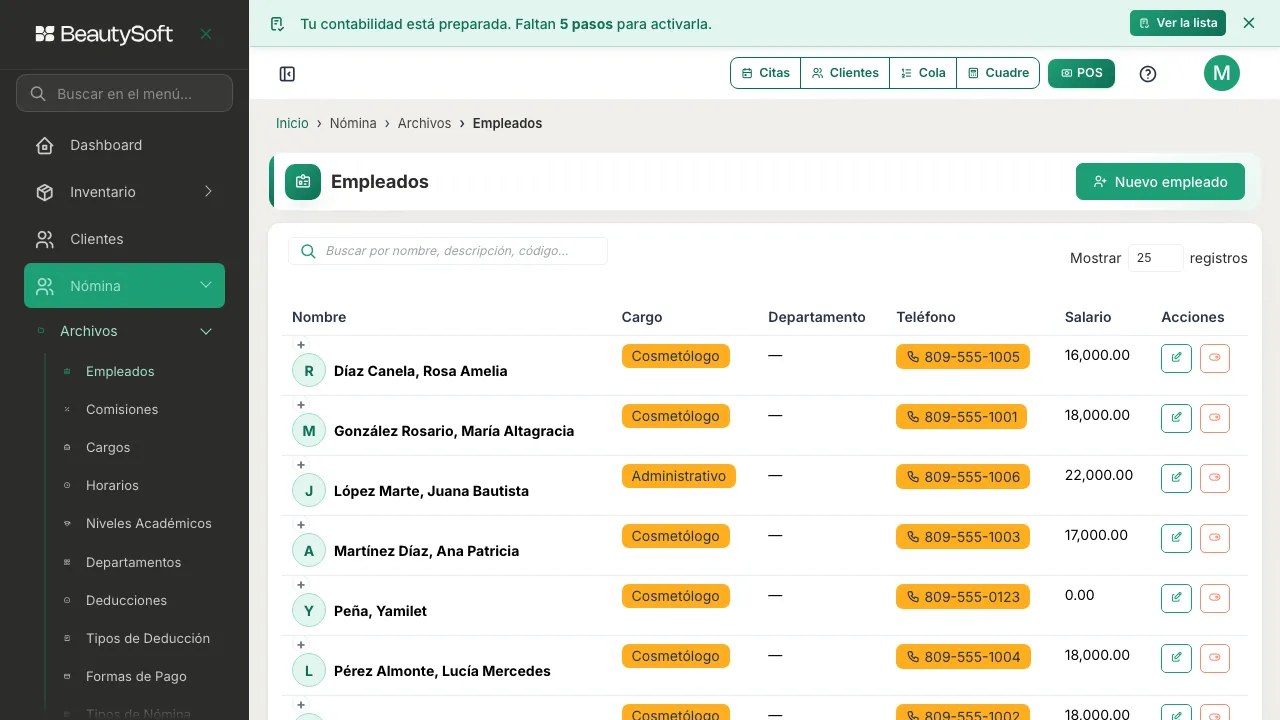
Task: Call phone number 809-555-1005
Action: (963, 357)
